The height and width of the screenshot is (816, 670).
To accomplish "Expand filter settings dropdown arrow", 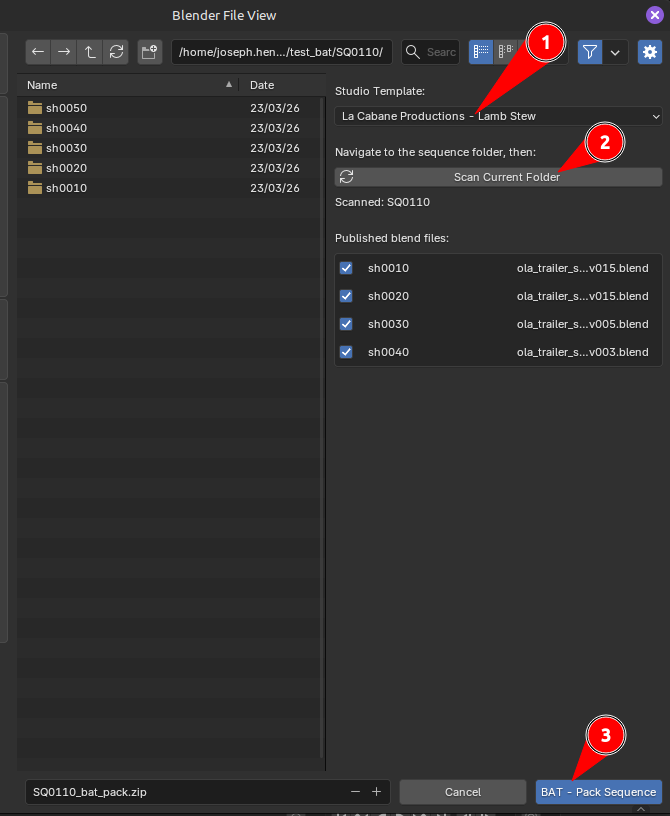I will point(615,52).
